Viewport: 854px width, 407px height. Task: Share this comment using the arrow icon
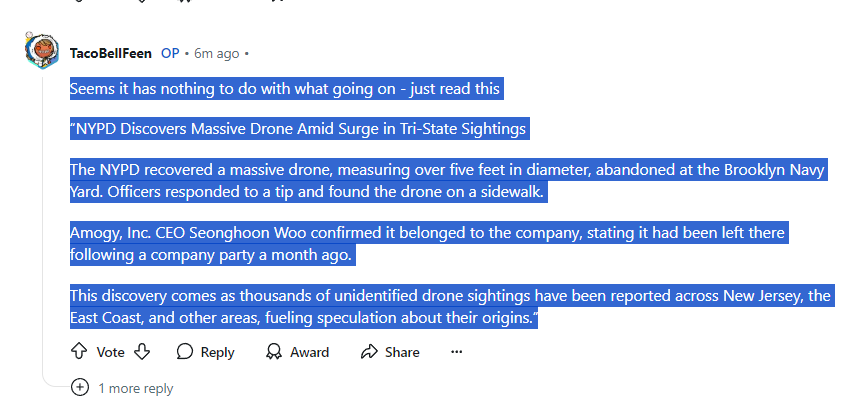[369, 352]
